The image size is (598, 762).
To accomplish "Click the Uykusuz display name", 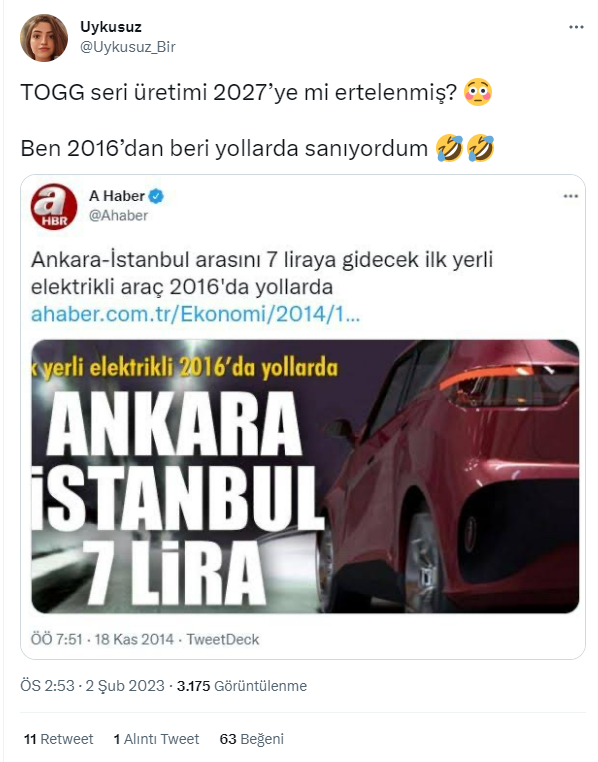I will pyautogui.click(x=111, y=27).
